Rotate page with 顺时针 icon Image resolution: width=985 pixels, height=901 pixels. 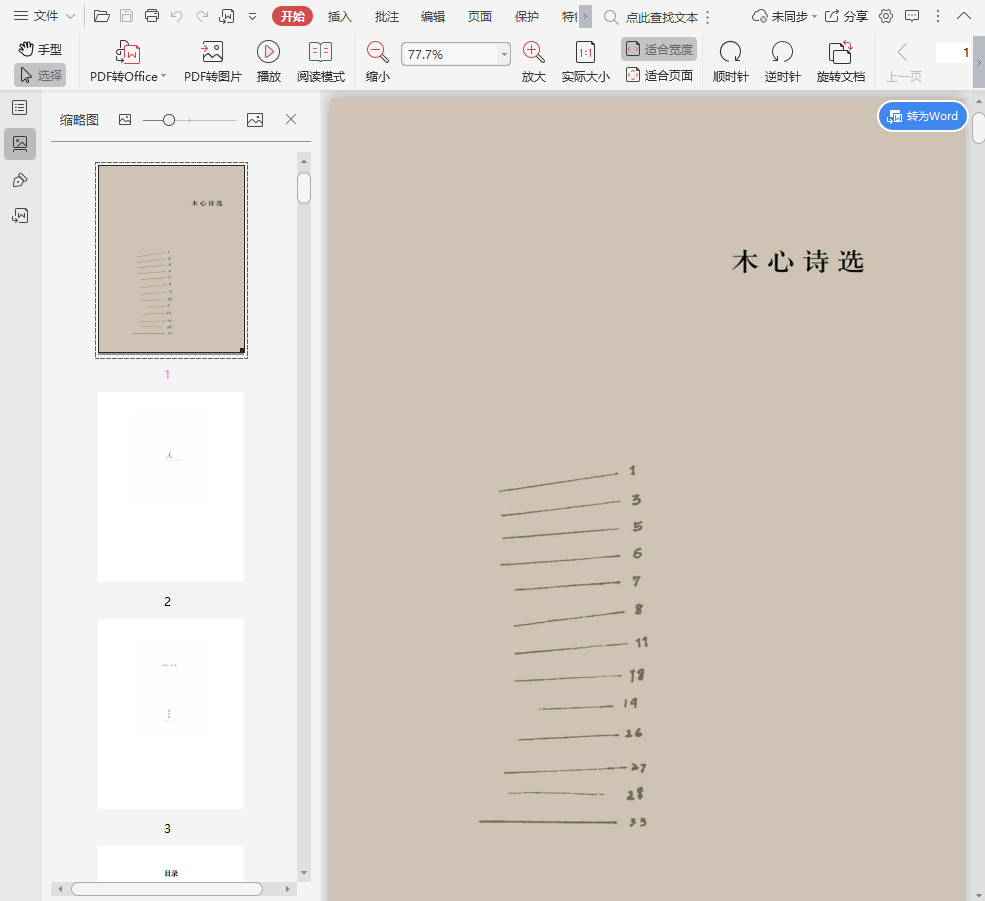point(730,53)
